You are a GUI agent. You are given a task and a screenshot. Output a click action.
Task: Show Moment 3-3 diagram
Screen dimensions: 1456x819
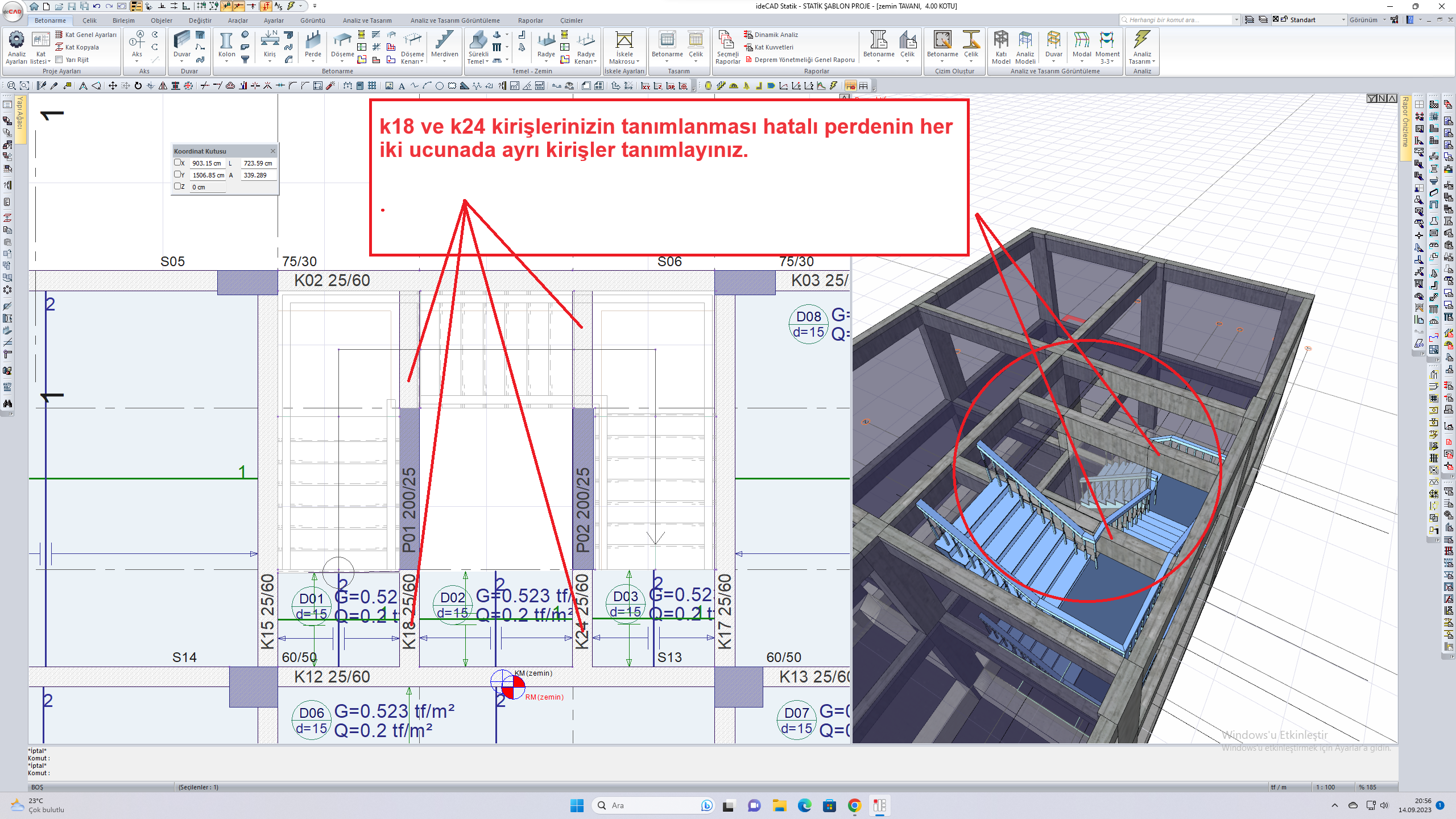tap(1107, 47)
